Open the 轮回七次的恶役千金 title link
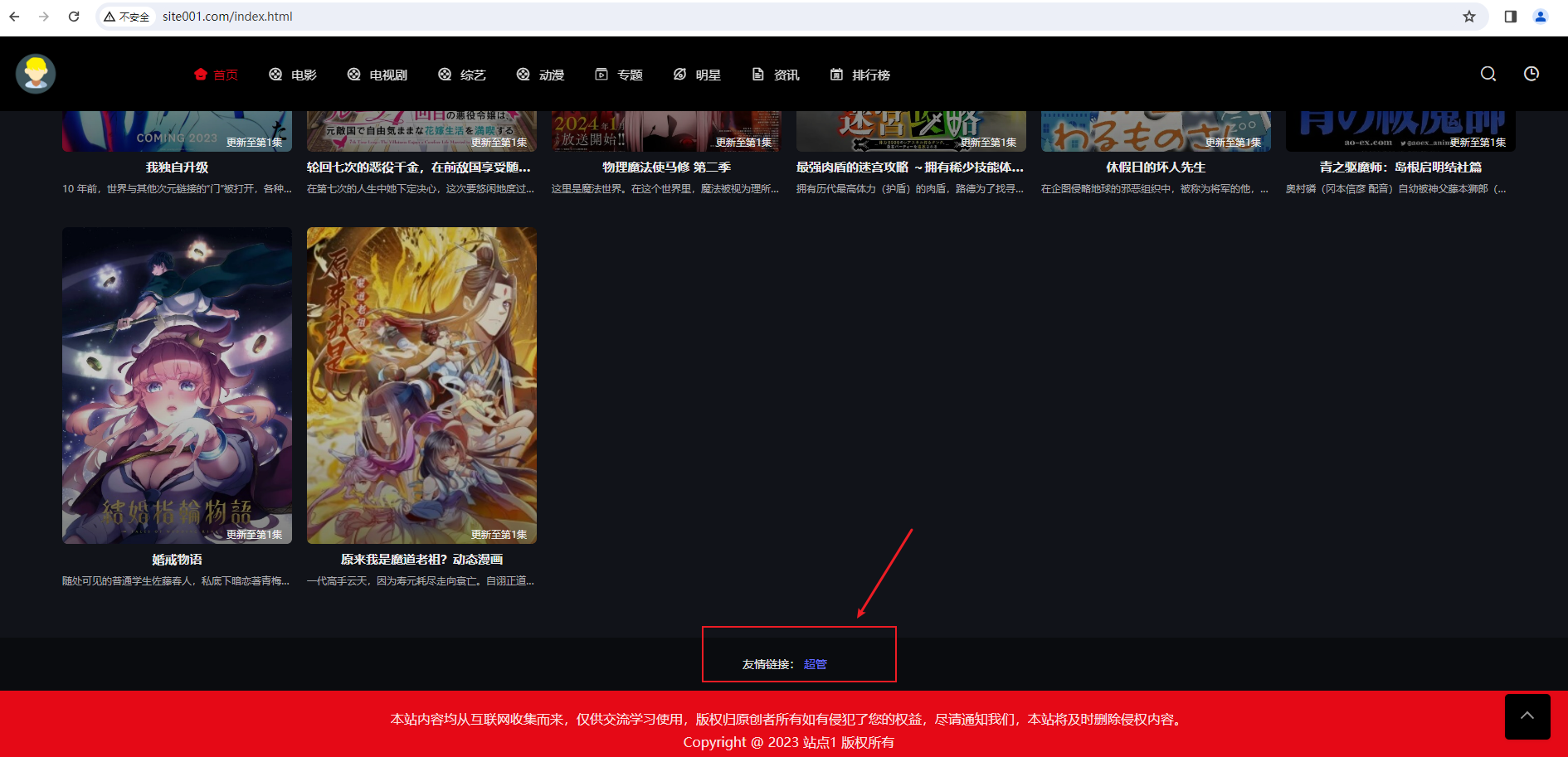The height and width of the screenshot is (757, 1568). (x=419, y=167)
